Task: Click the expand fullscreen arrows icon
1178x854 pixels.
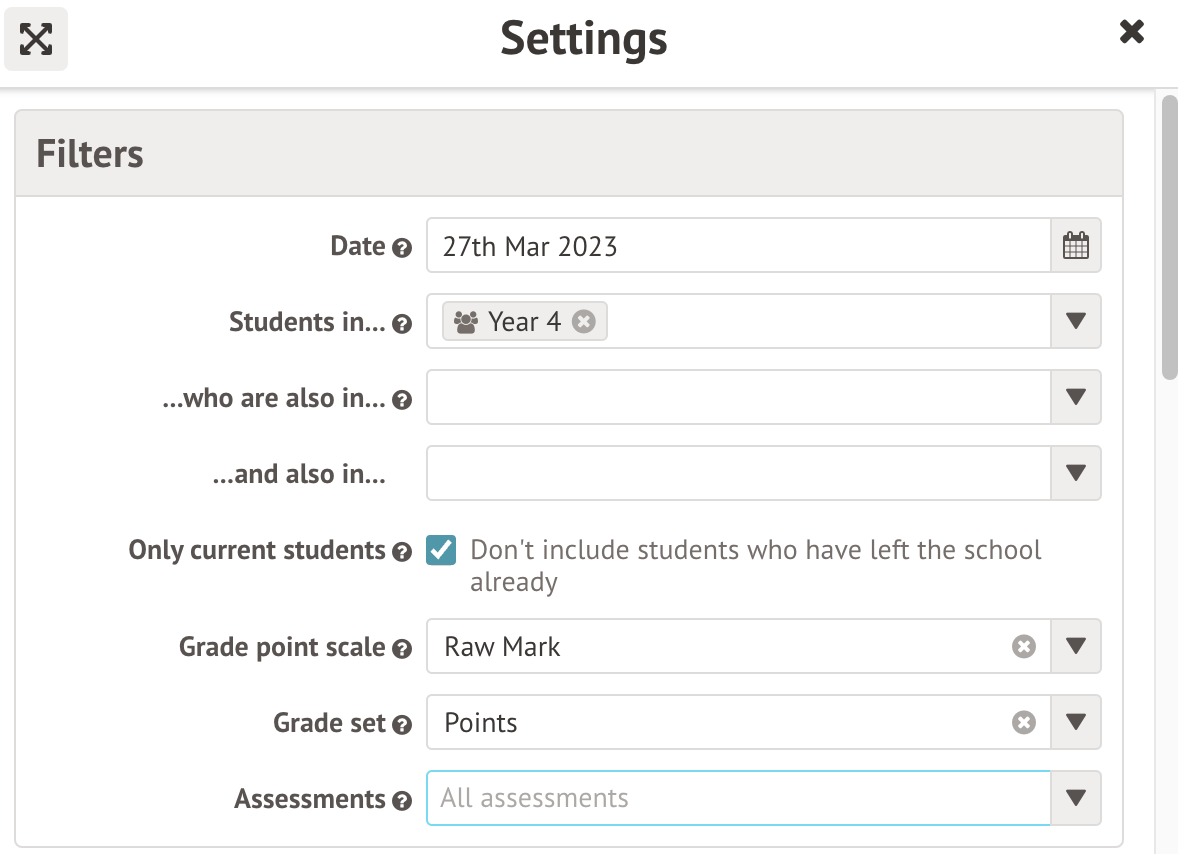Action: [x=36, y=40]
